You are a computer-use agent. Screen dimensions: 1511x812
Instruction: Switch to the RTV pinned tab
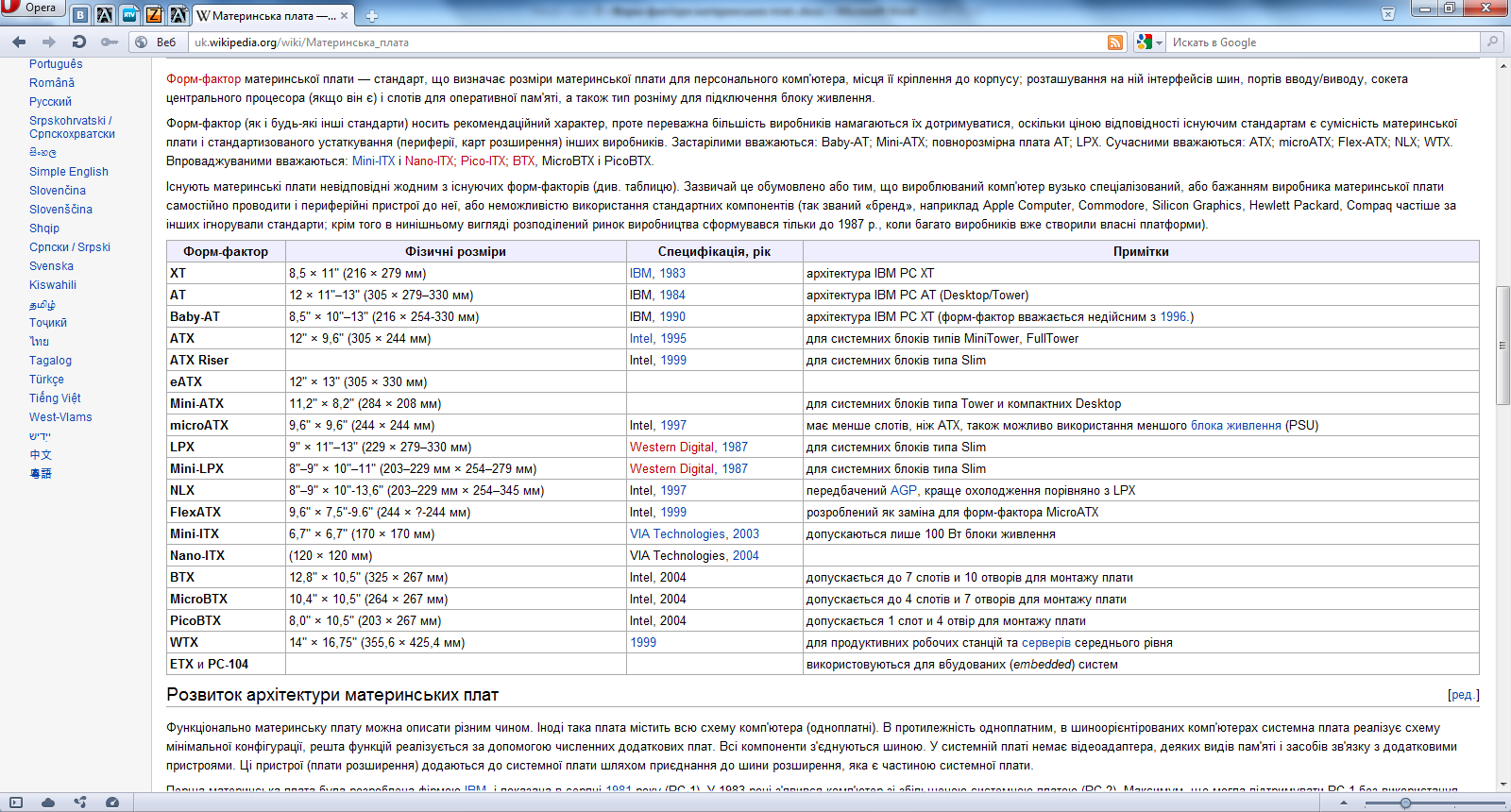coord(129,15)
